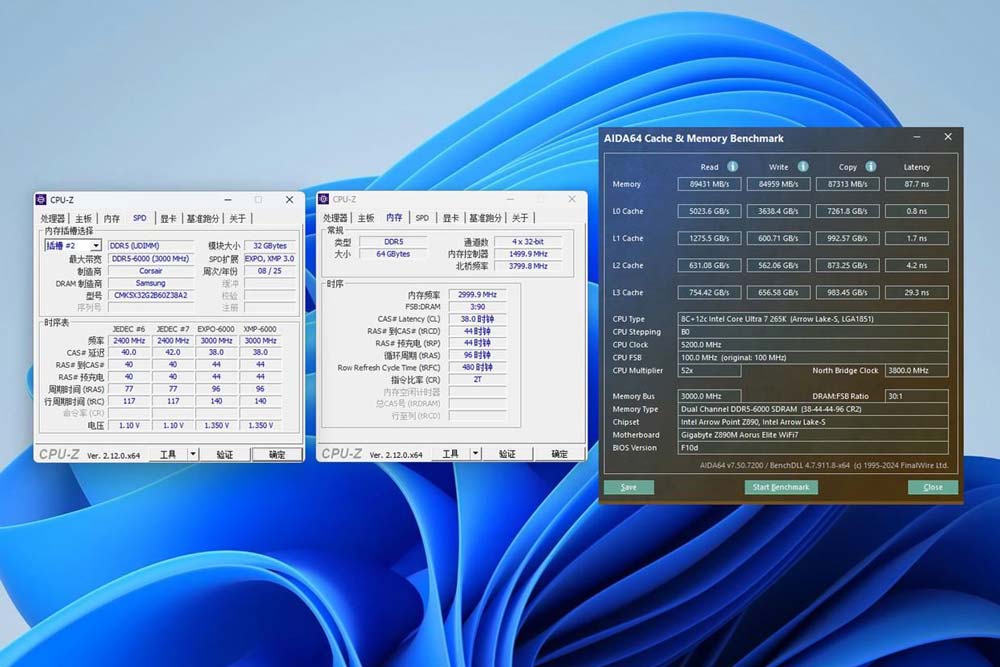Click the Memory latency value 87.7 ns

click(x=916, y=184)
